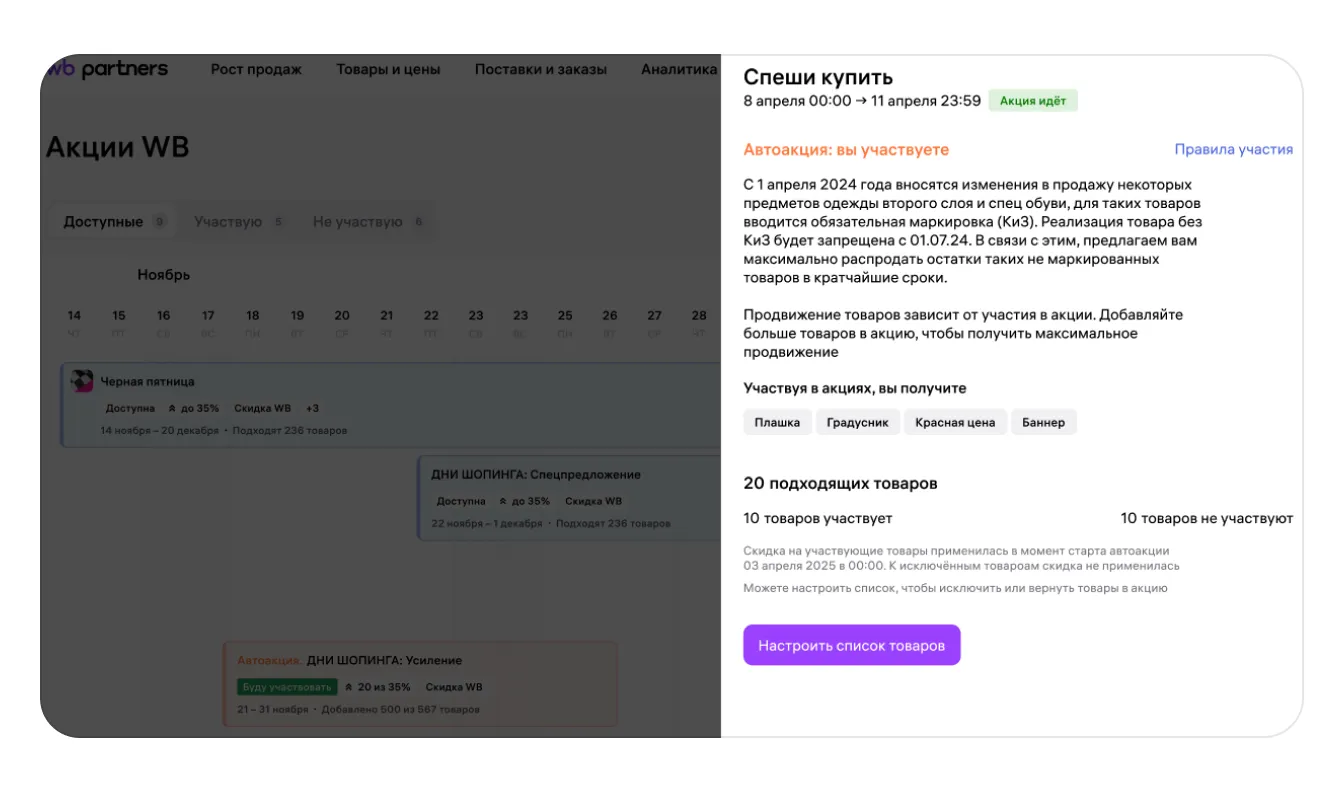
Task: Click the Буду участвовать badge
Action: click(x=286, y=687)
